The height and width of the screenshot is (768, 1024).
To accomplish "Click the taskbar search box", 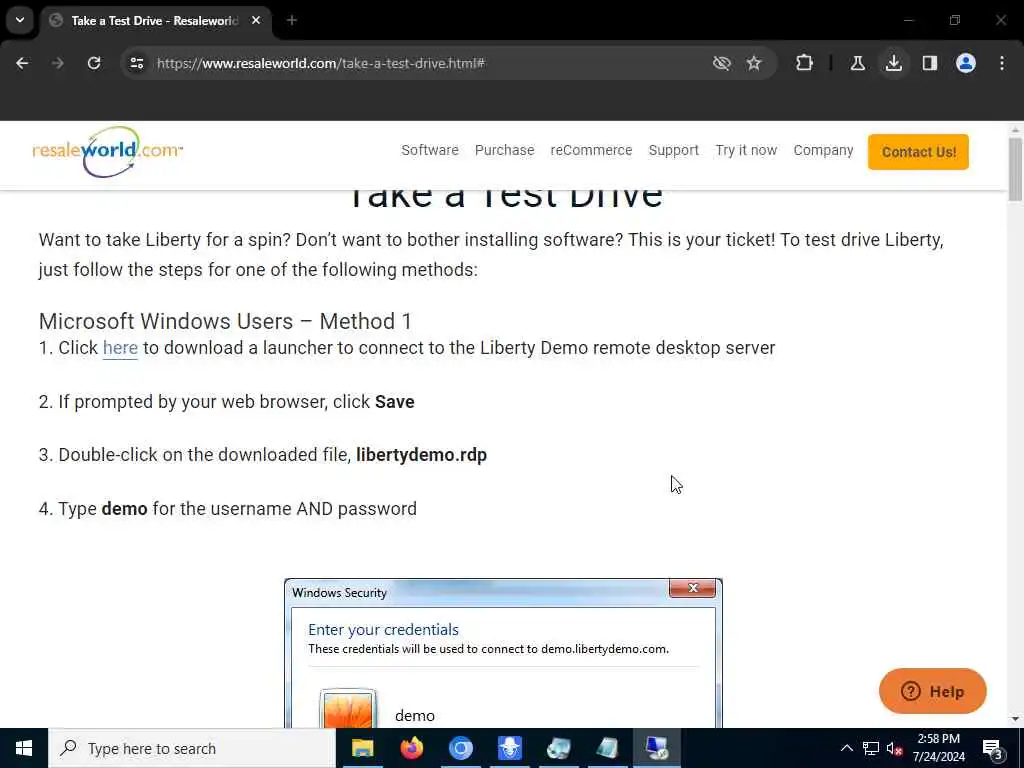I will point(192,748).
